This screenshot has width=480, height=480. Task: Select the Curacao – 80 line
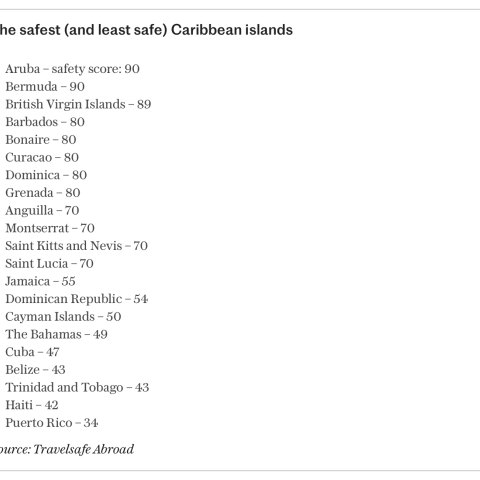coord(42,157)
